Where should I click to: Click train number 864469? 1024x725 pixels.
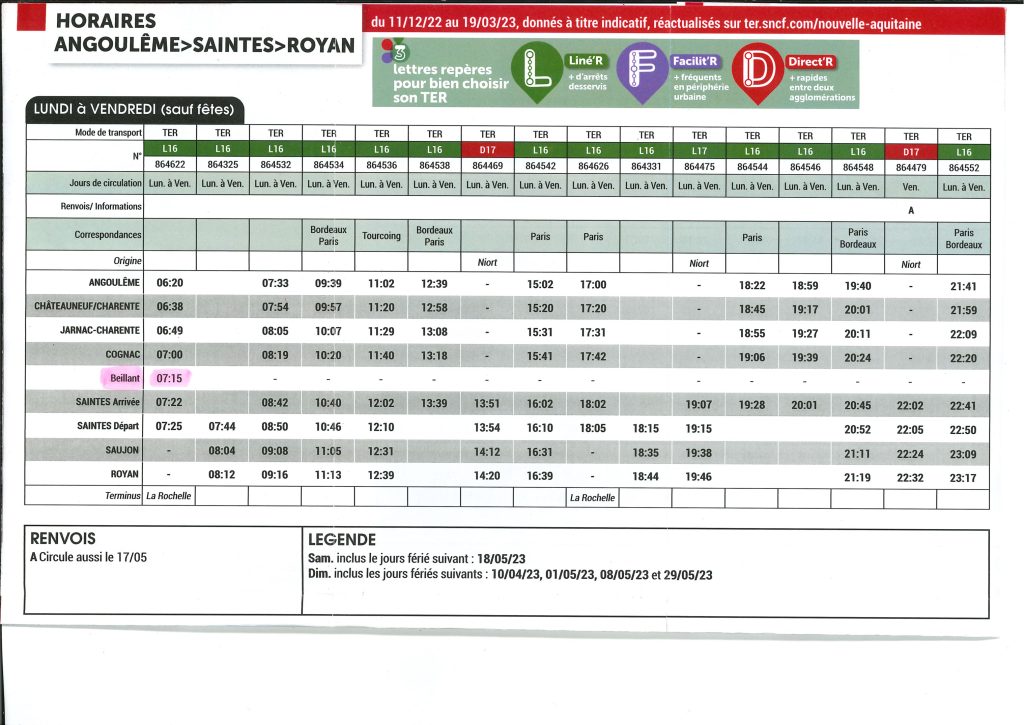[487, 166]
